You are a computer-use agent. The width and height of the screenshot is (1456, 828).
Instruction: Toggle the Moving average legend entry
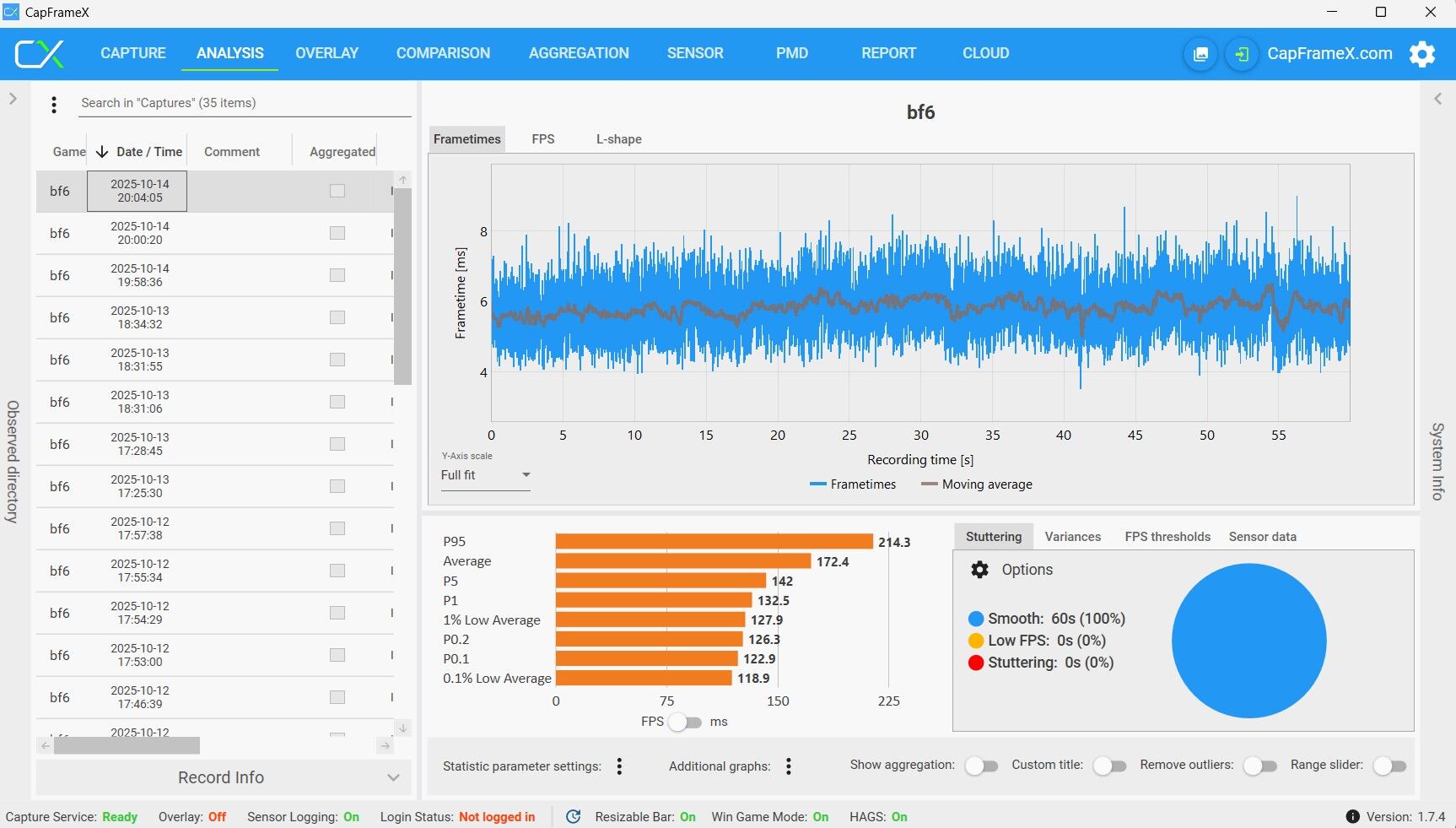[x=977, y=484]
